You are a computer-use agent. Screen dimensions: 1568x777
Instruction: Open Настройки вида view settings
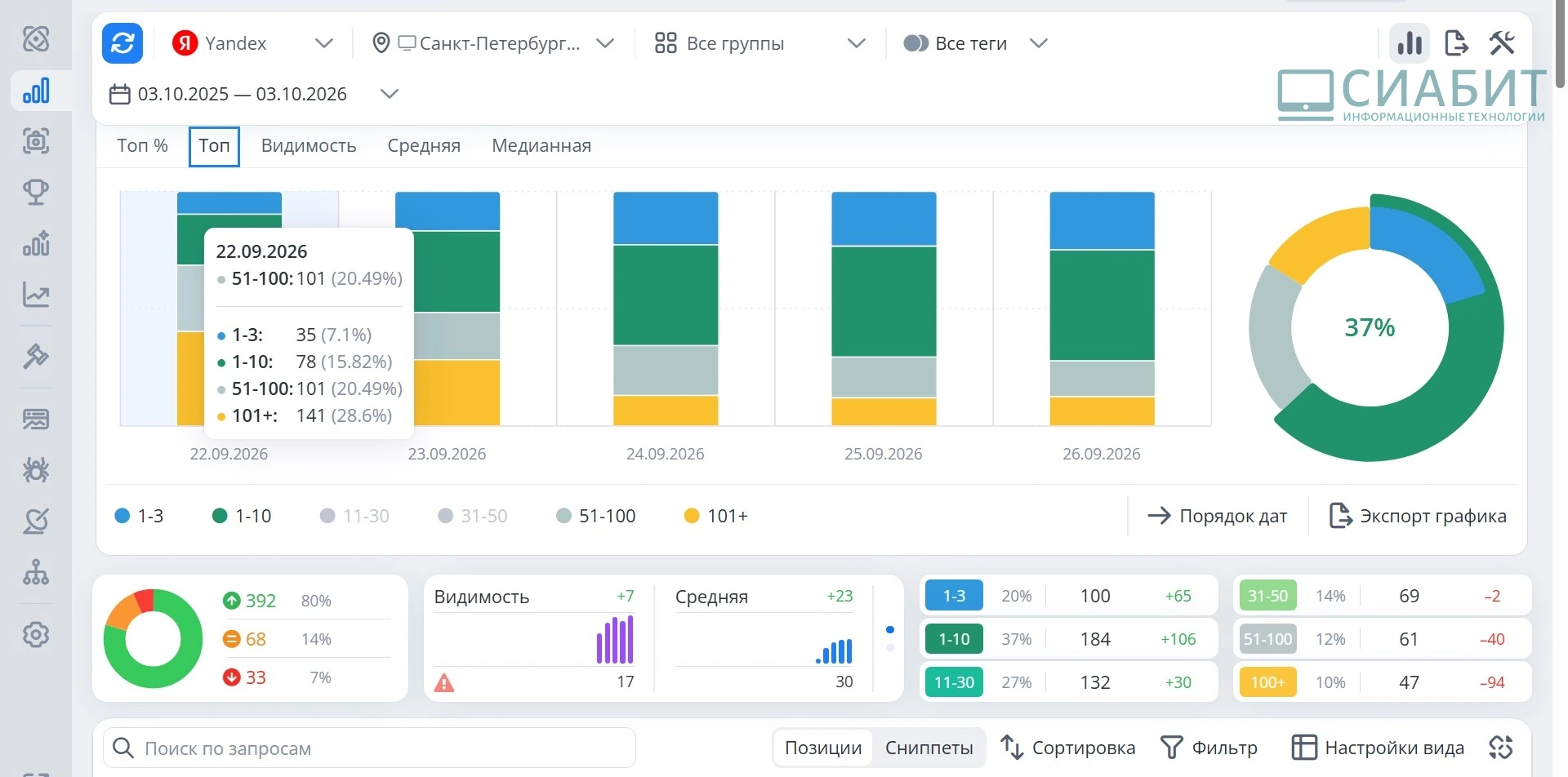coord(1379,748)
